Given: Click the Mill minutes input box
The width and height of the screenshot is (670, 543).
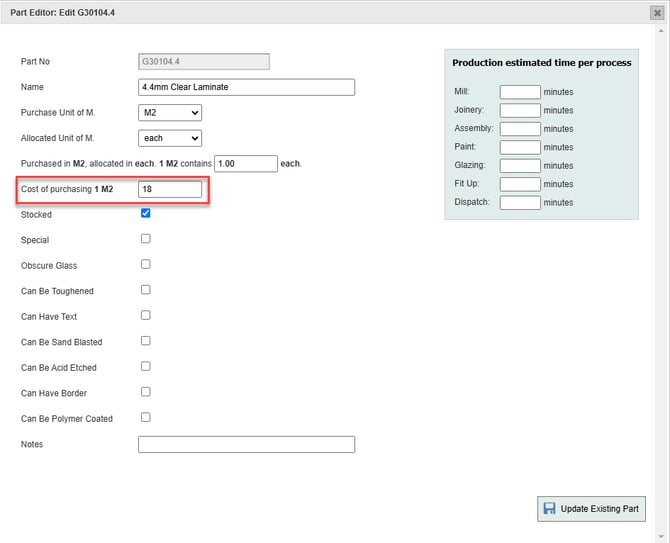Looking at the screenshot, I should 519,92.
